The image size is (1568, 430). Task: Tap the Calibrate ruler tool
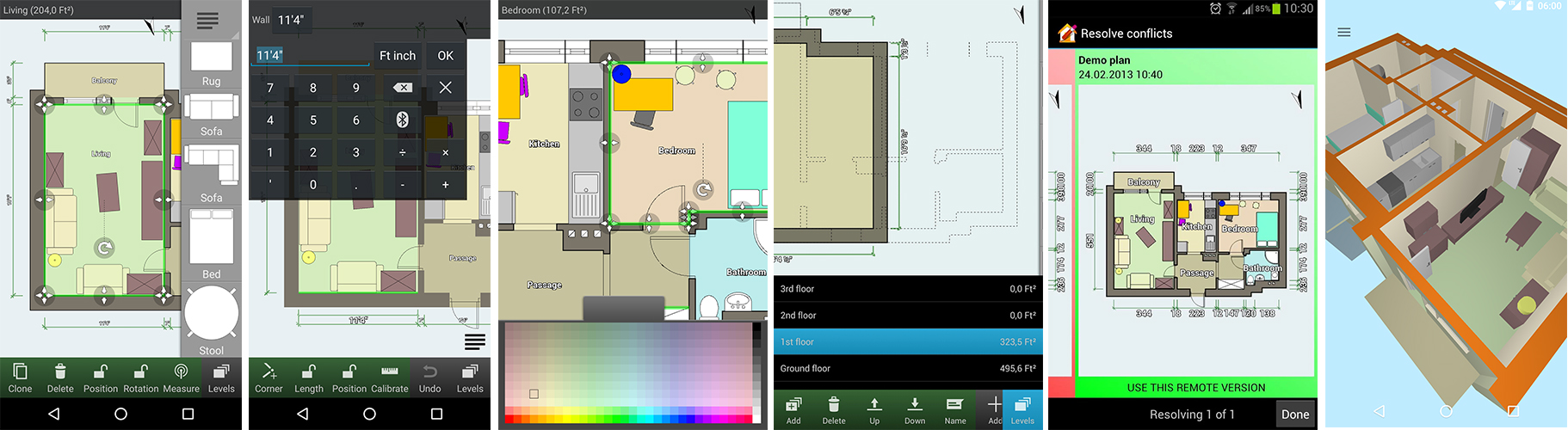[x=390, y=378]
